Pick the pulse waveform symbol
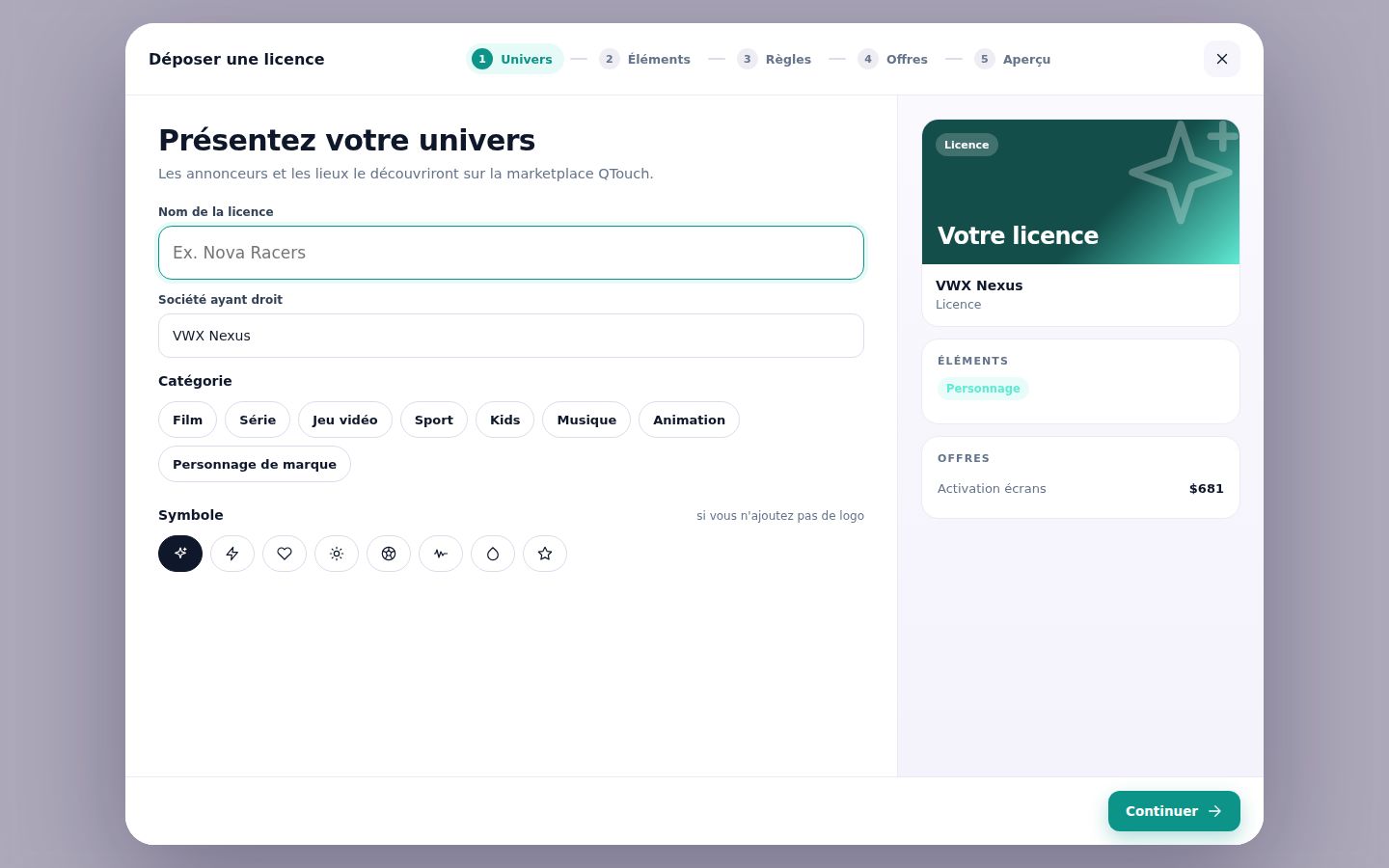The image size is (1389, 868). click(x=441, y=554)
